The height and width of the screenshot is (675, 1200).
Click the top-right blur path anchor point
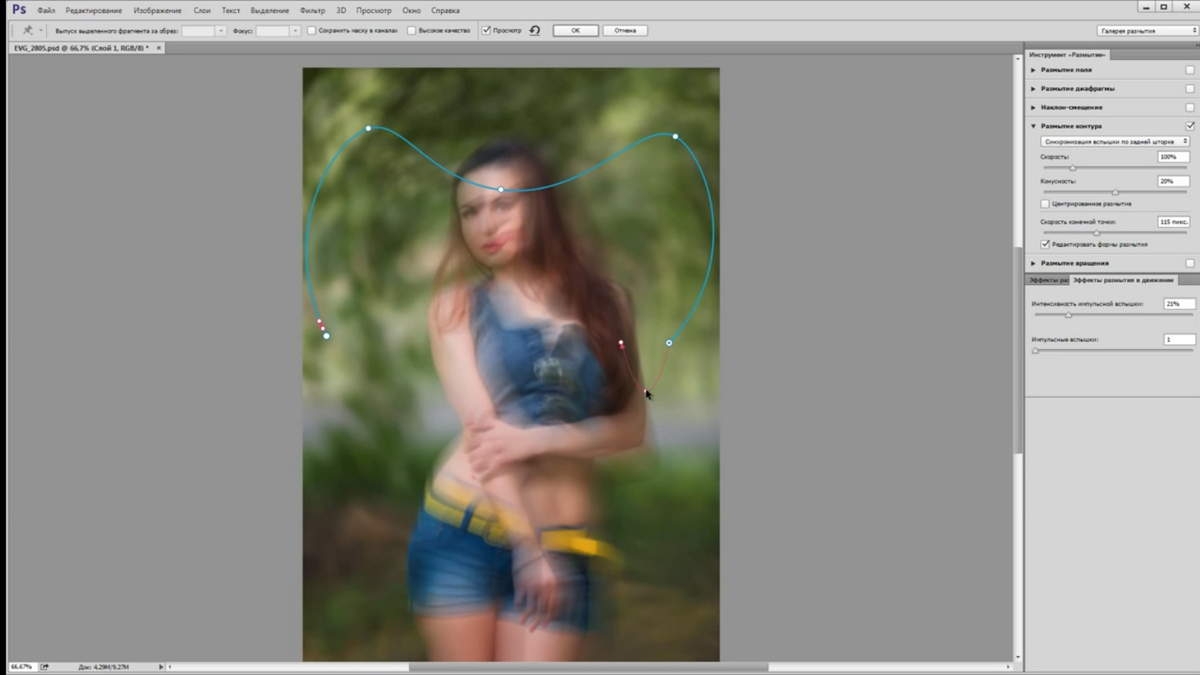(x=675, y=136)
